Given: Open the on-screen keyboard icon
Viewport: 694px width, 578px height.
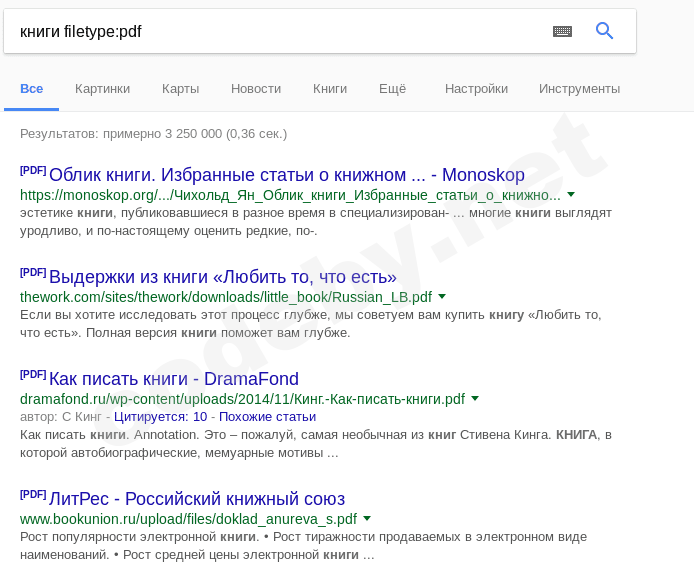Looking at the screenshot, I should click(x=563, y=31).
